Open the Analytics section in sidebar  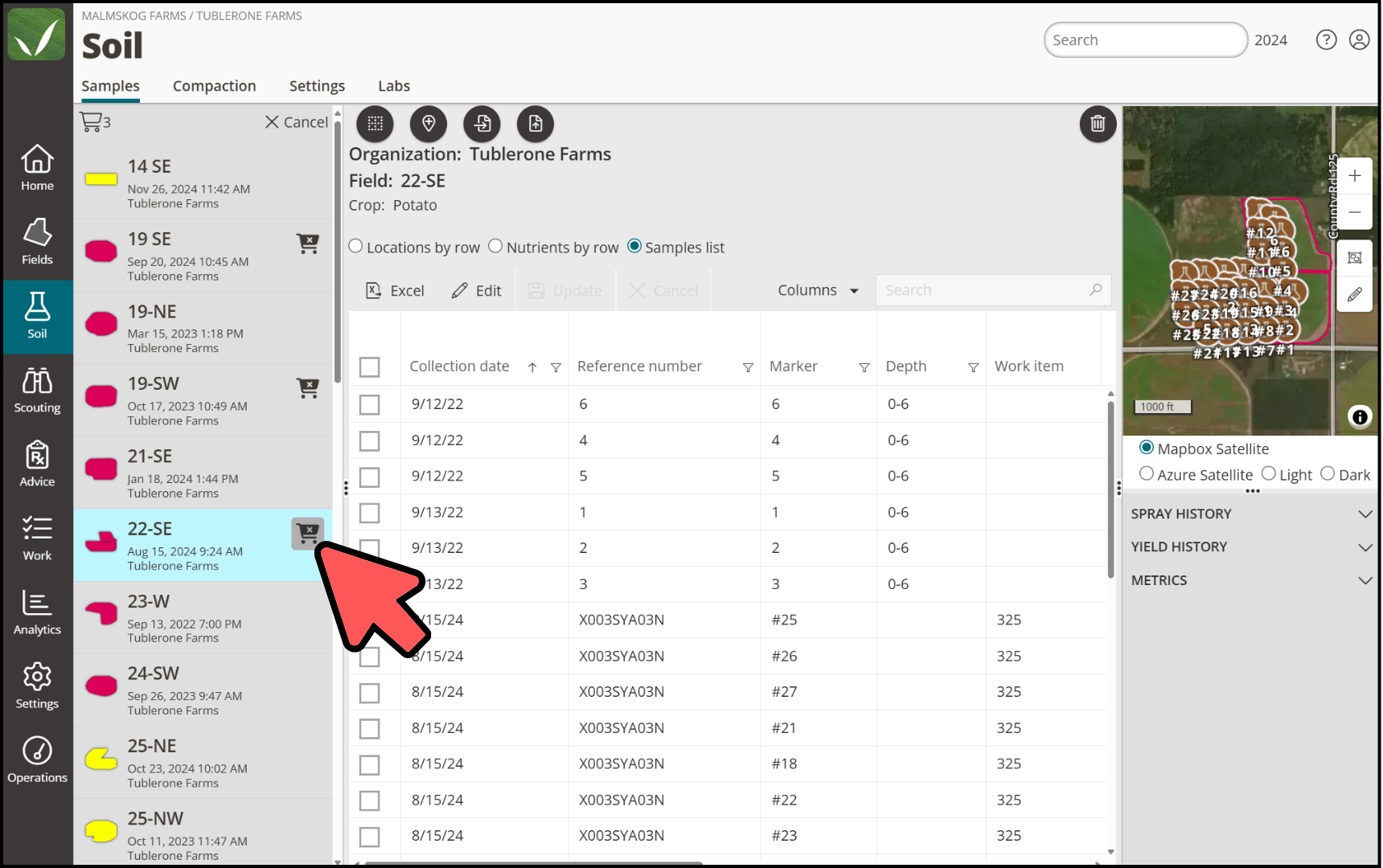(x=37, y=613)
